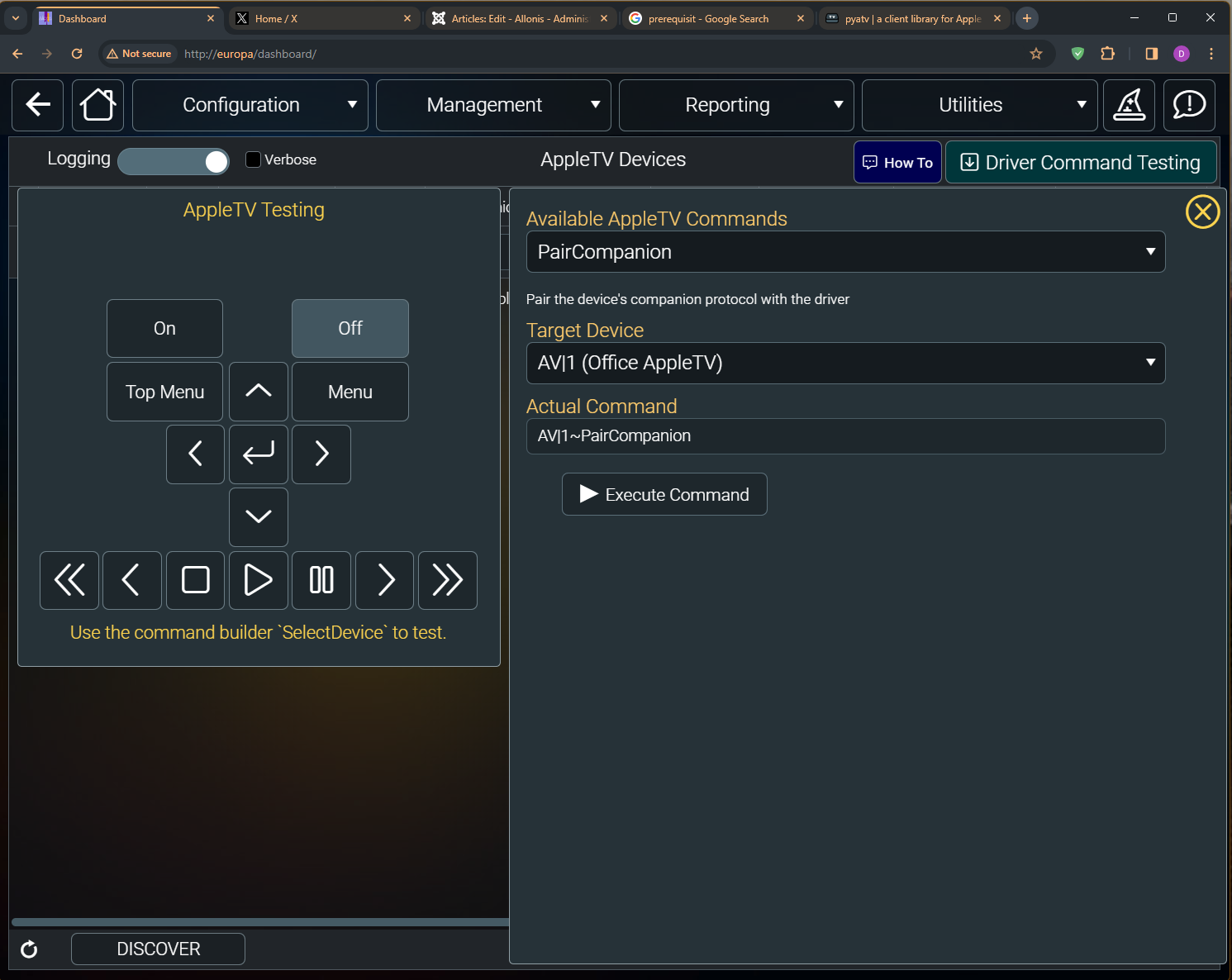
Task: Expand the PairCompanion commands dropdown
Action: tap(845, 252)
